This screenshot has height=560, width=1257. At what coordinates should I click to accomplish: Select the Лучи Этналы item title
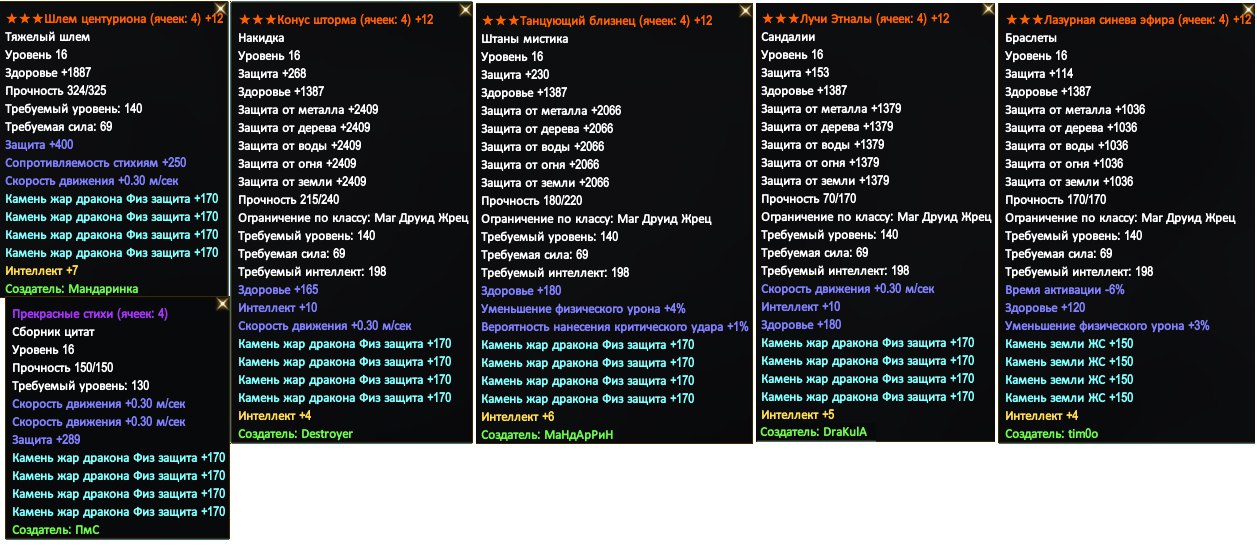click(855, 19)
